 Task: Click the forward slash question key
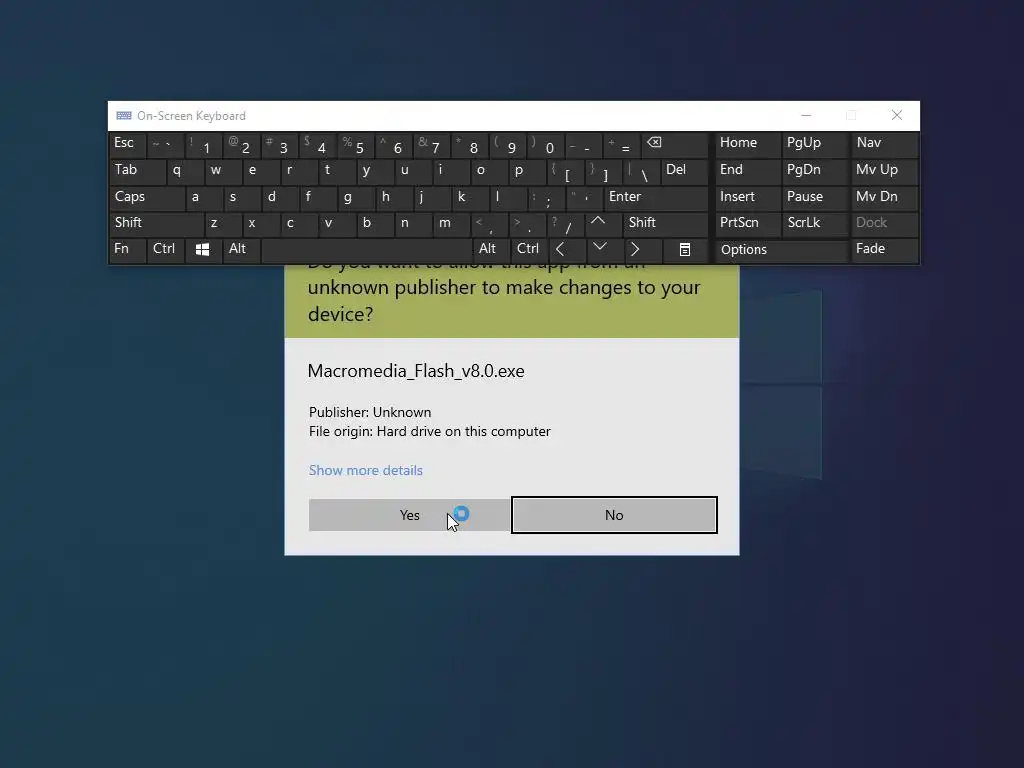[x=566, y=224]
